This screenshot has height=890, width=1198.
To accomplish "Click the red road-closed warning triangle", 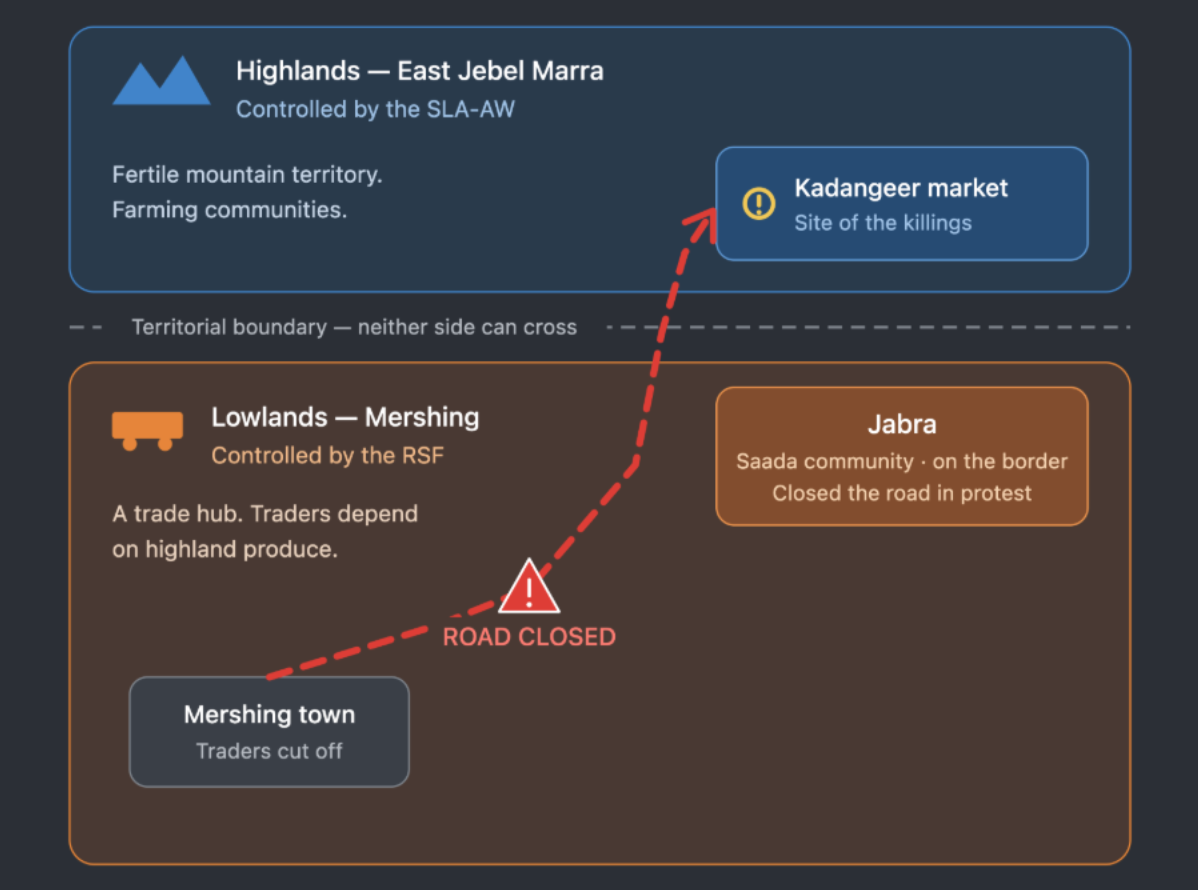I will pos(529,587).
